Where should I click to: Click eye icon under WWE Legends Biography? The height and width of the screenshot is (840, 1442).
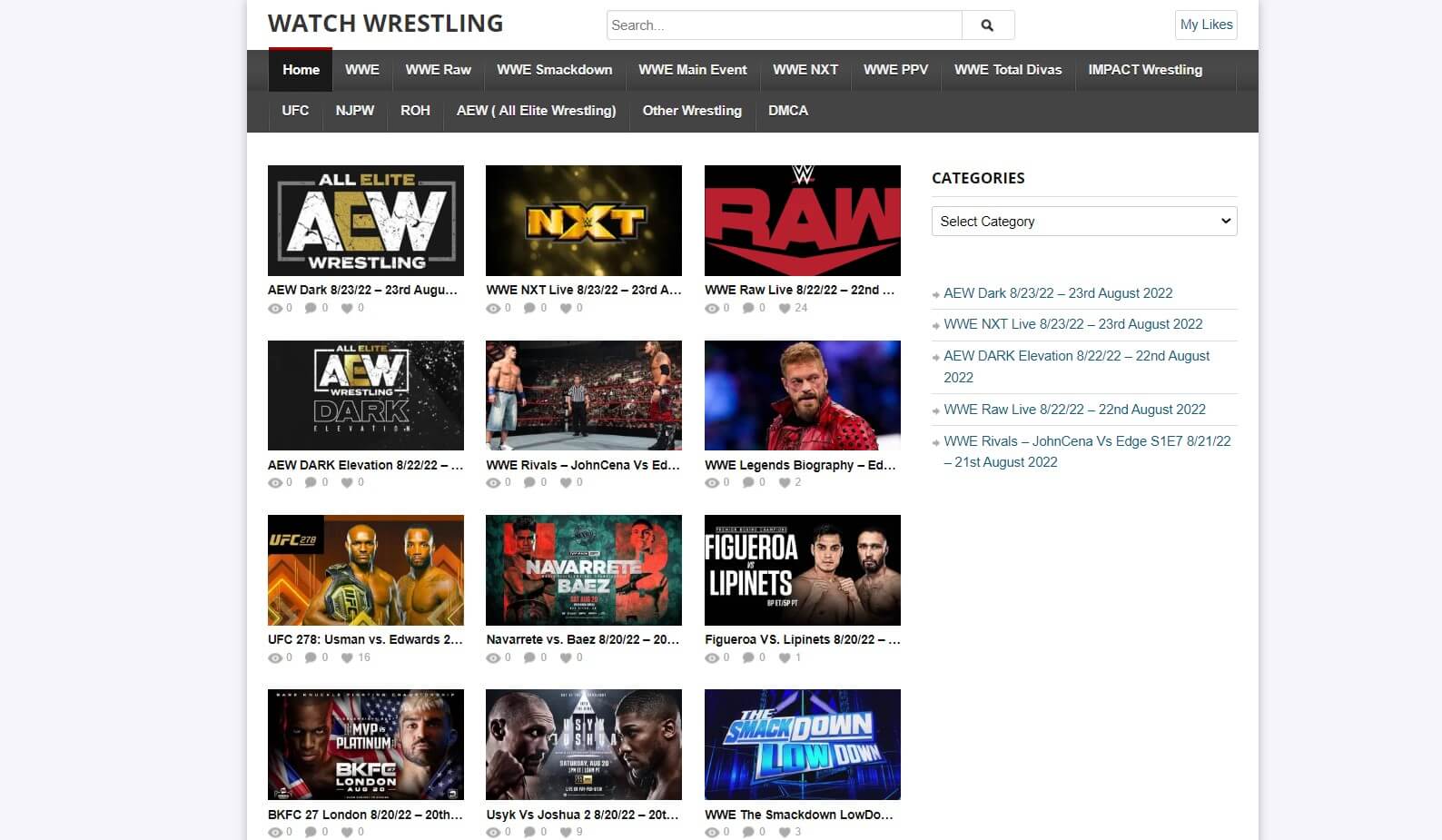click(712, 483)
